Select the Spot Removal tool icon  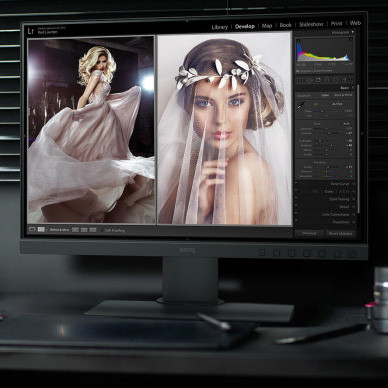coord(309,80)
